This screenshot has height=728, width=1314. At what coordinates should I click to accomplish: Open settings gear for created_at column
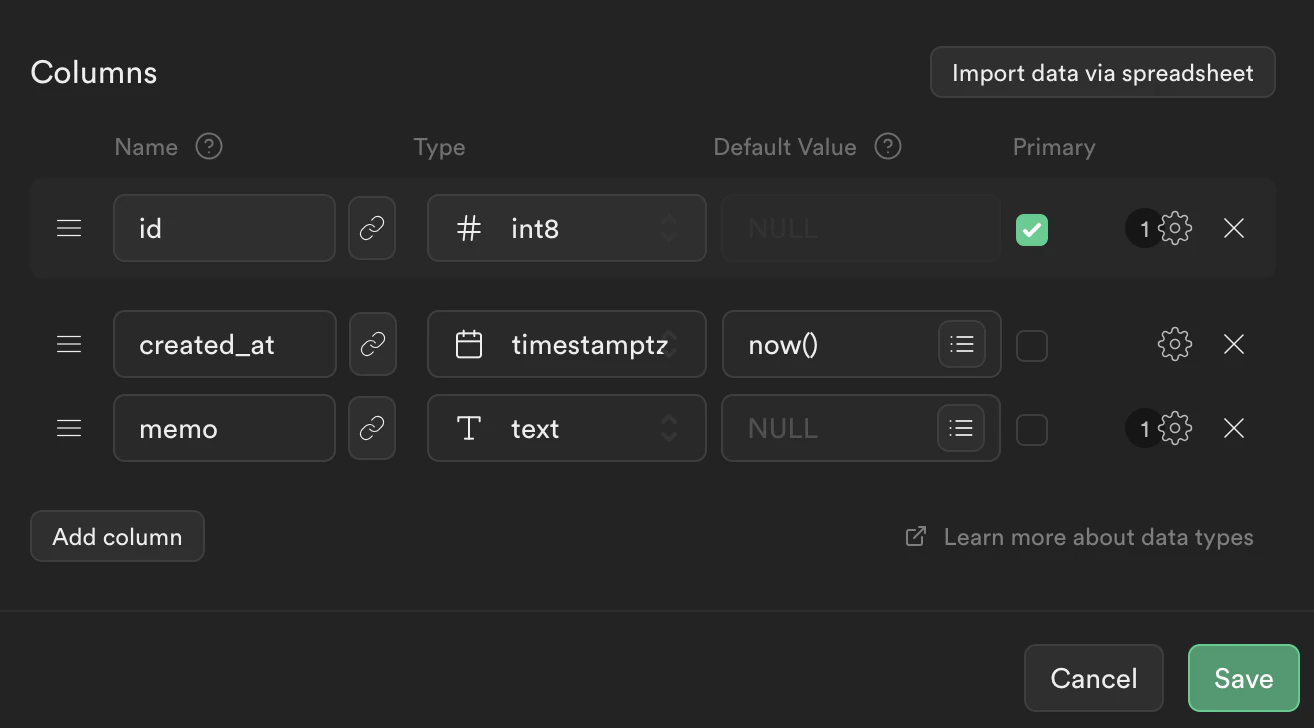coord(1174,344)
